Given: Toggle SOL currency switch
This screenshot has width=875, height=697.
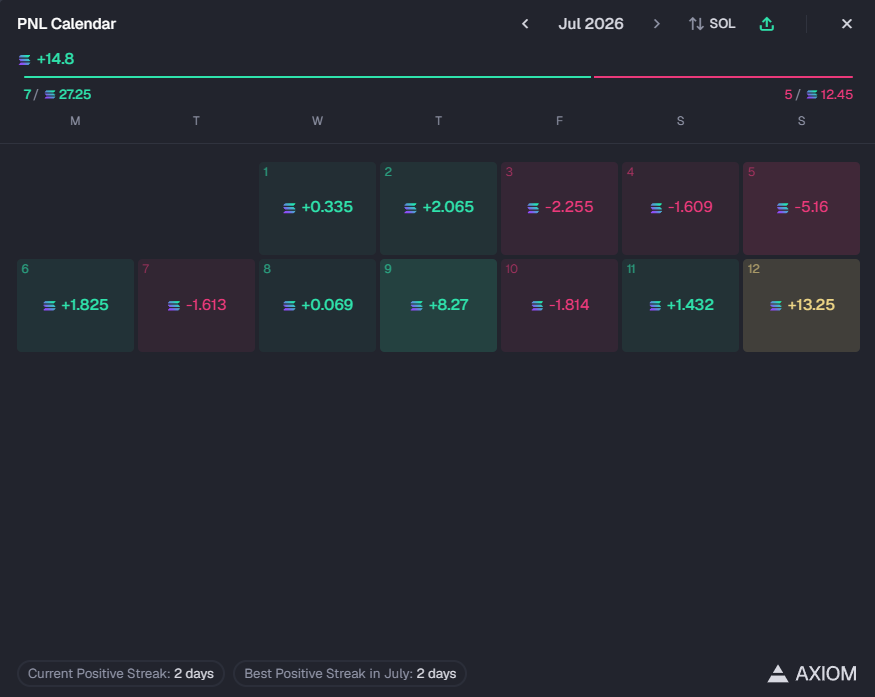Looking at the screenshot, I should point(712,24).
